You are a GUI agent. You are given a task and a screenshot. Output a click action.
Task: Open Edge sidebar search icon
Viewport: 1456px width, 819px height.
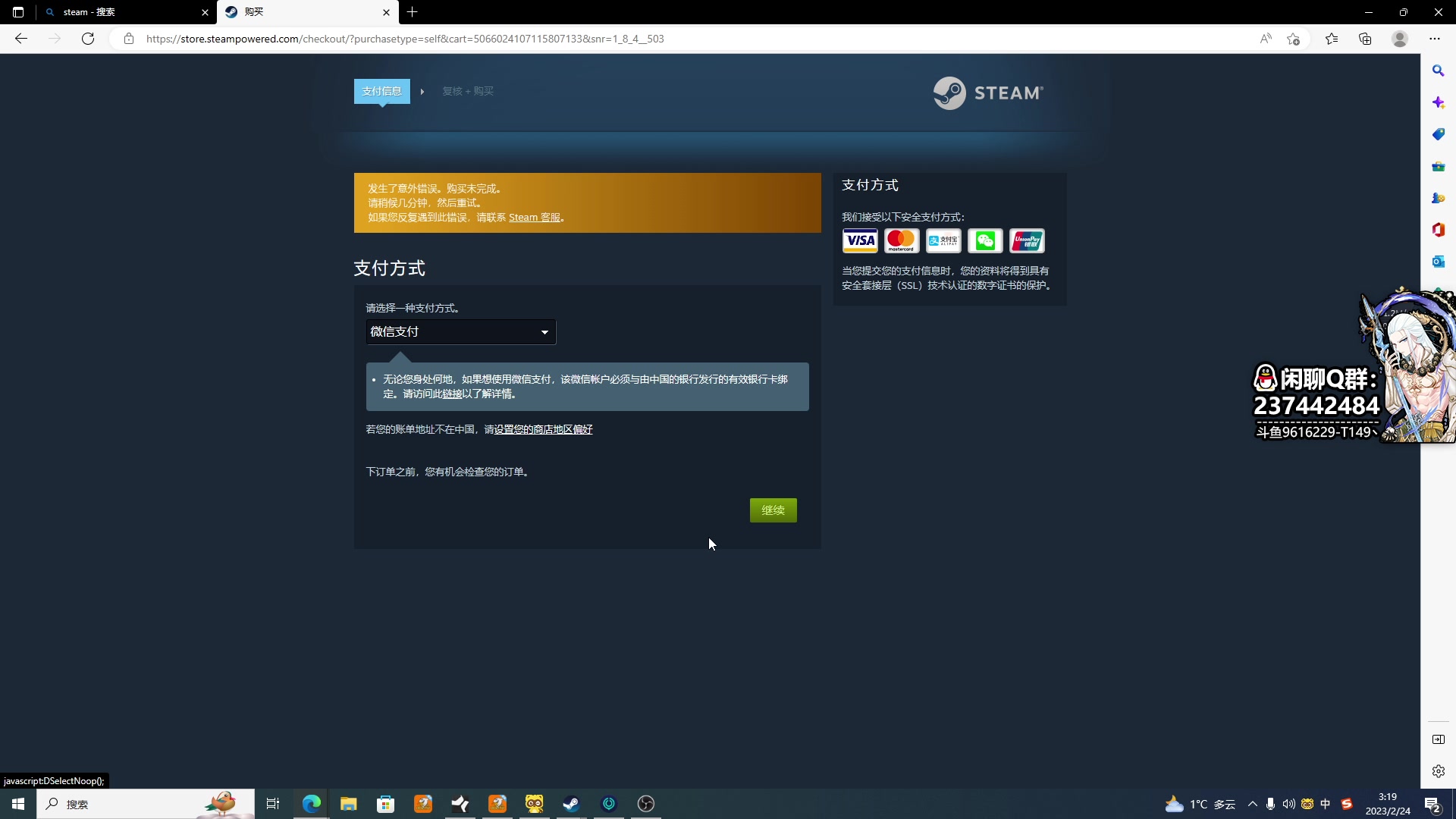tap(1439, 71)
